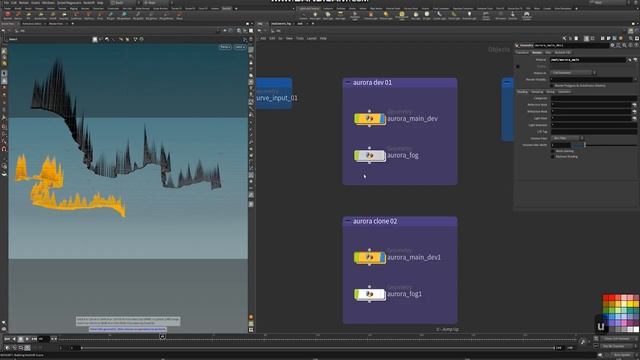Pick the red swatch in color palette
Image resolution: width=640 pixels, height=360 pixels.
606,298
